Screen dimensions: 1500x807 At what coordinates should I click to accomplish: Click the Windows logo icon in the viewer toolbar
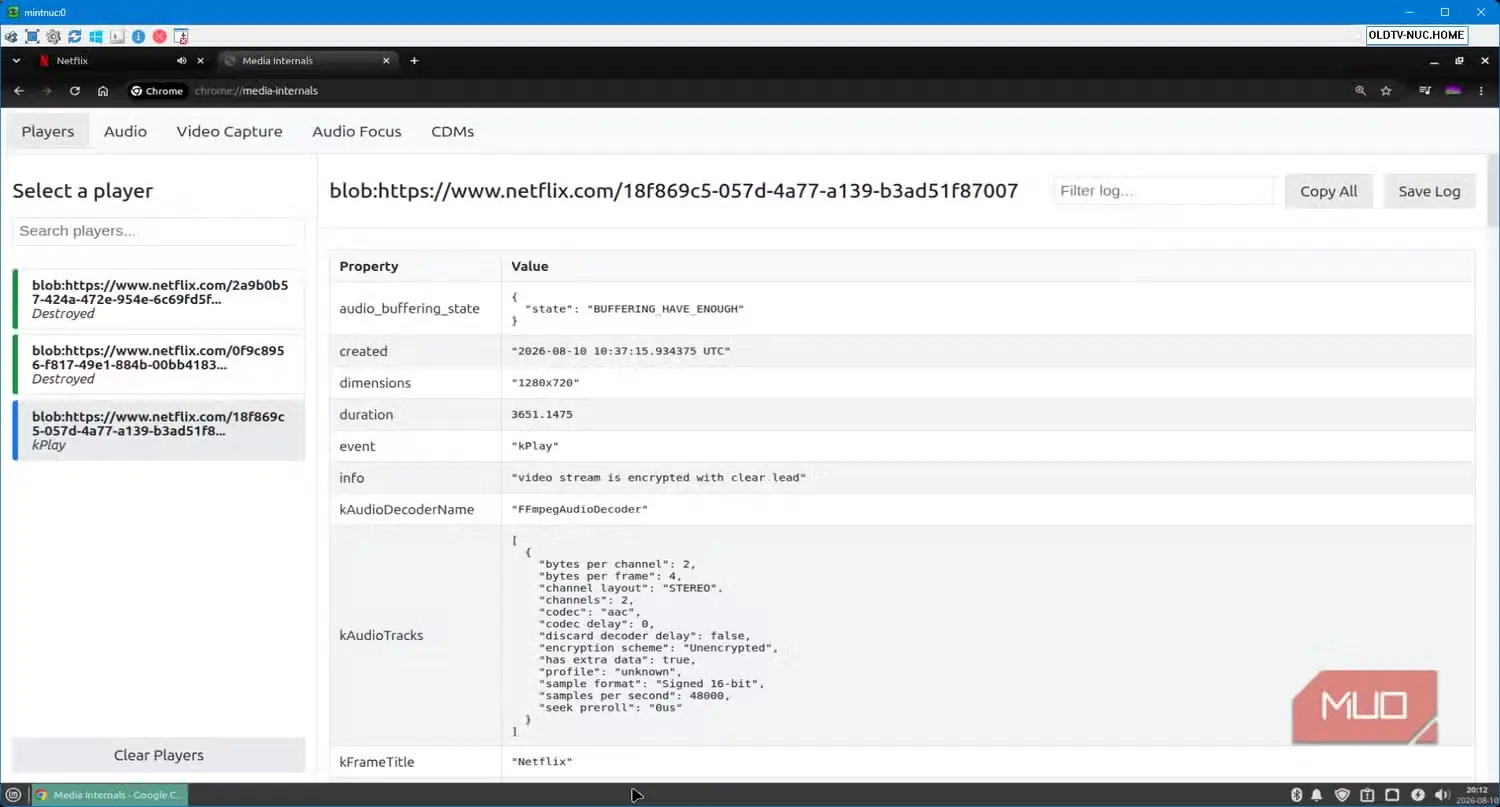click(x=96, y=36)
